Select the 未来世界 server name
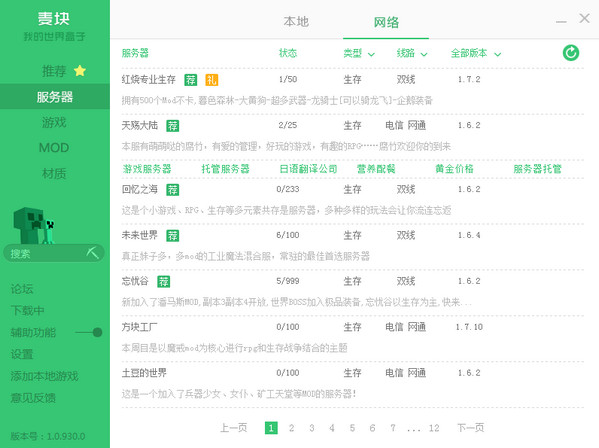This screenshot has width=599, height=448. point(140,235)
